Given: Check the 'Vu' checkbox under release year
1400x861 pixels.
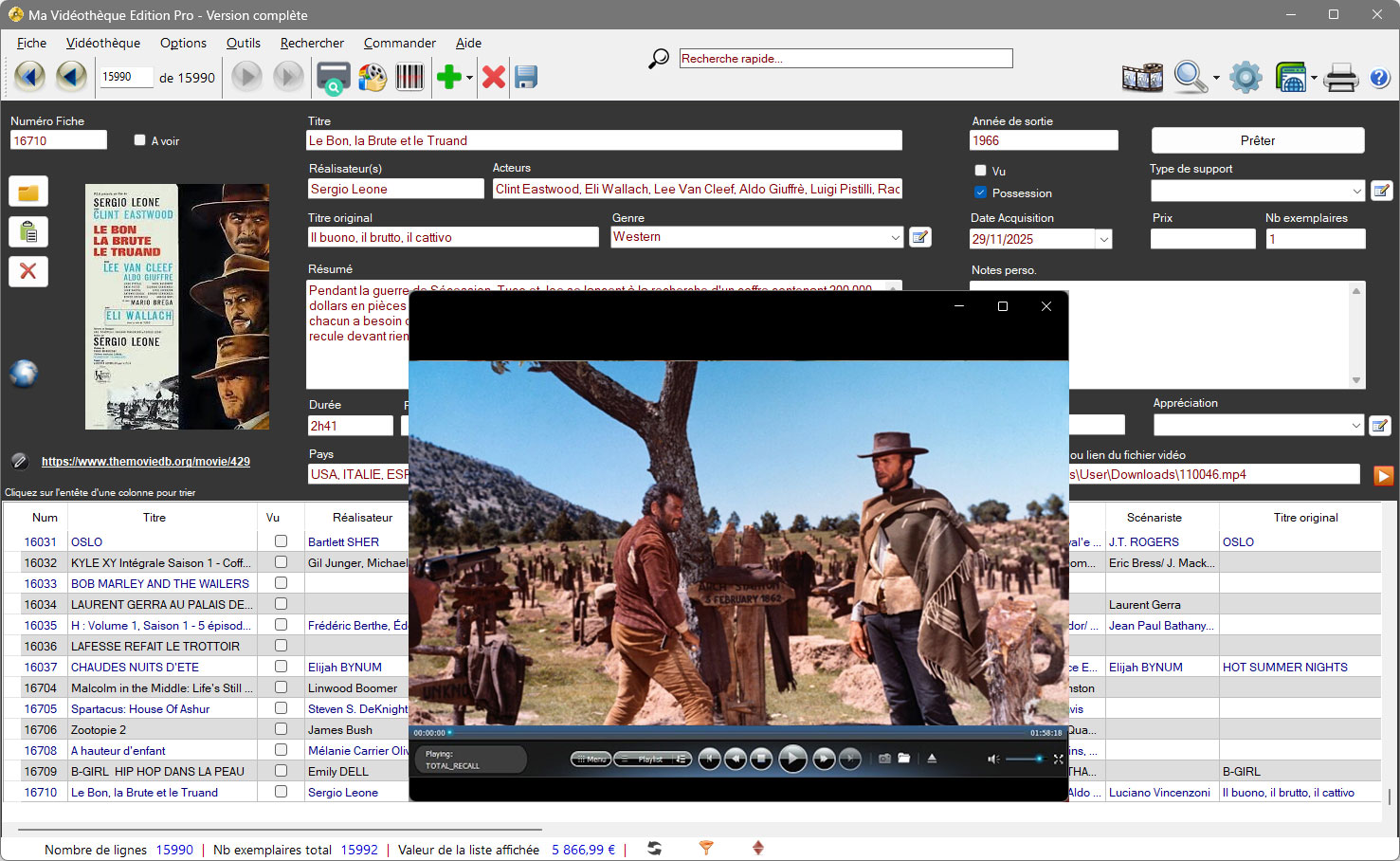Looking at the screenshot, I should (980, 171).
